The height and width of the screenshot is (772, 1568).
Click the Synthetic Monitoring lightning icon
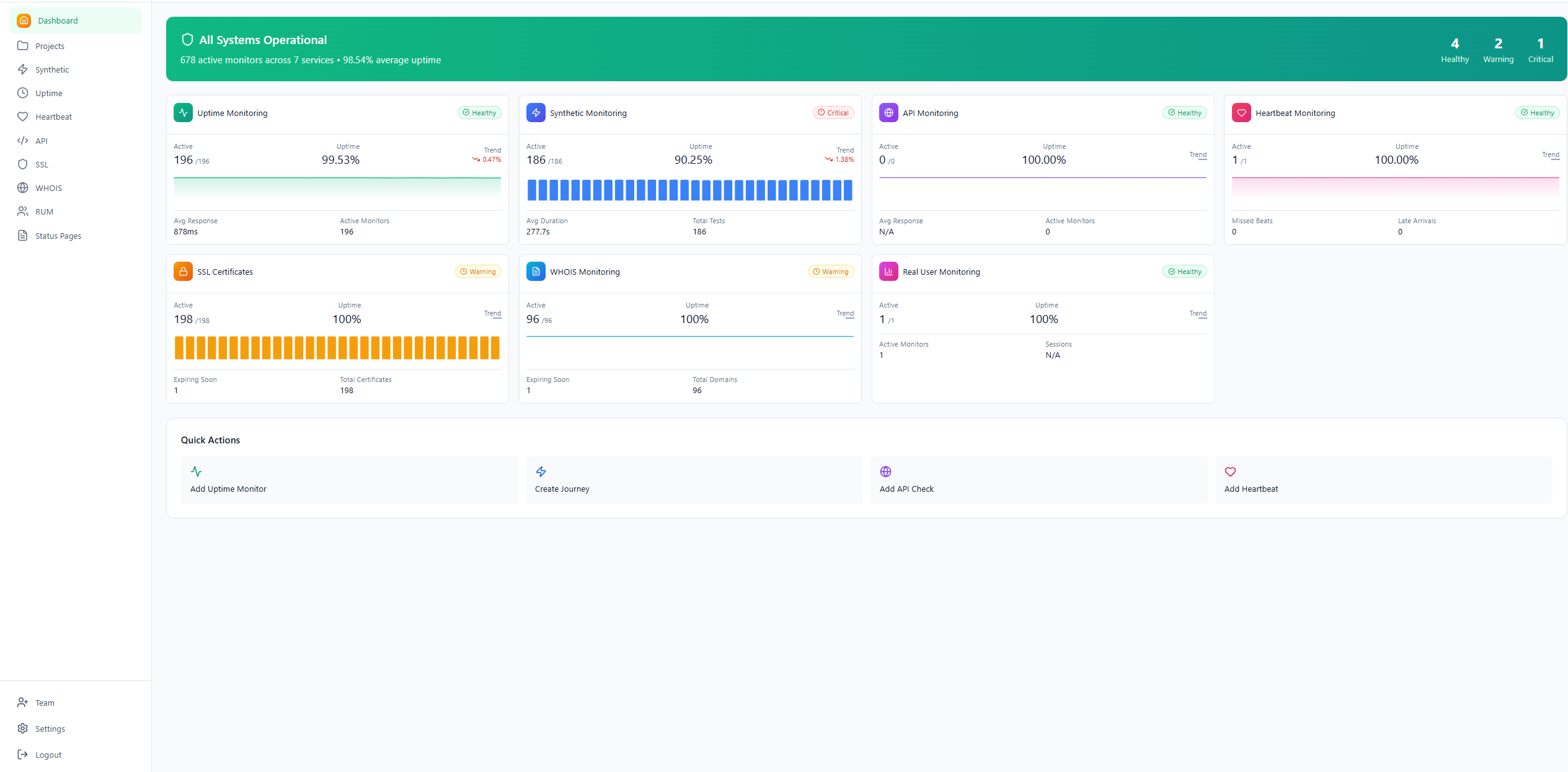(536, 113)
